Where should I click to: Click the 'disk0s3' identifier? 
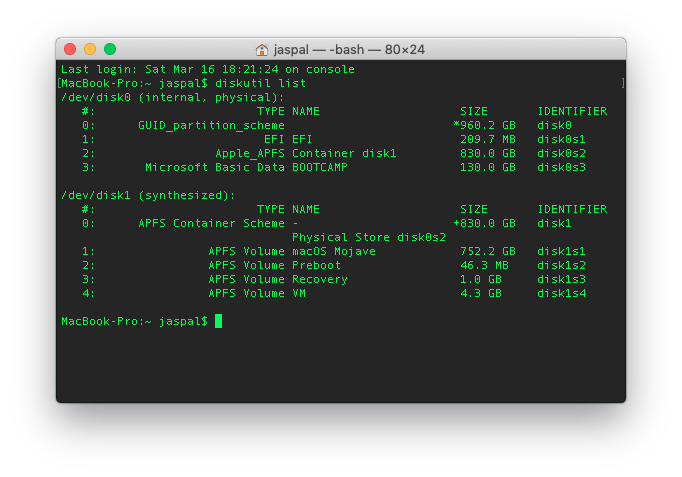click(561, 167)
